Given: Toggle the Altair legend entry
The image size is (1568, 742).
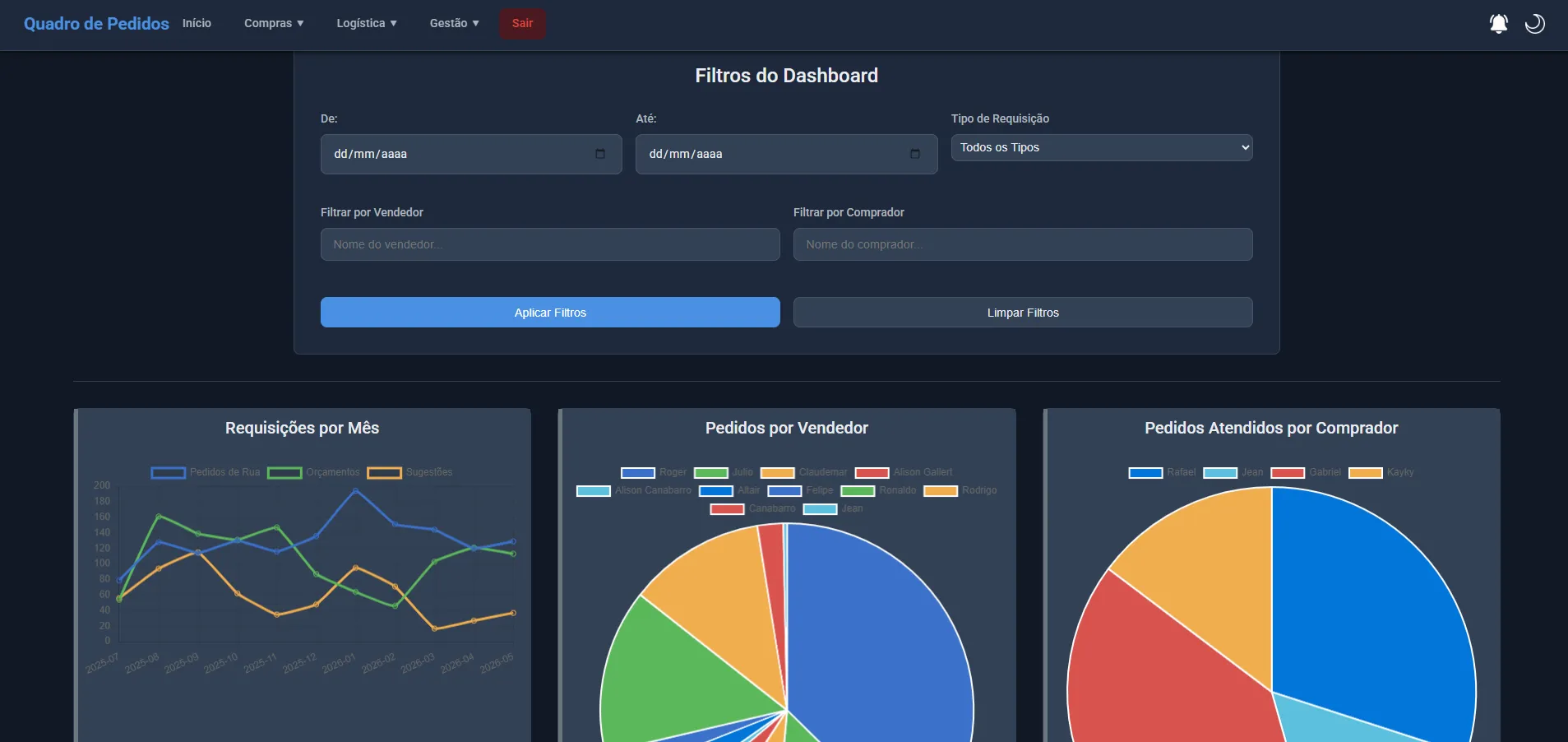Looking at the screenshot, I should [729, 490].
